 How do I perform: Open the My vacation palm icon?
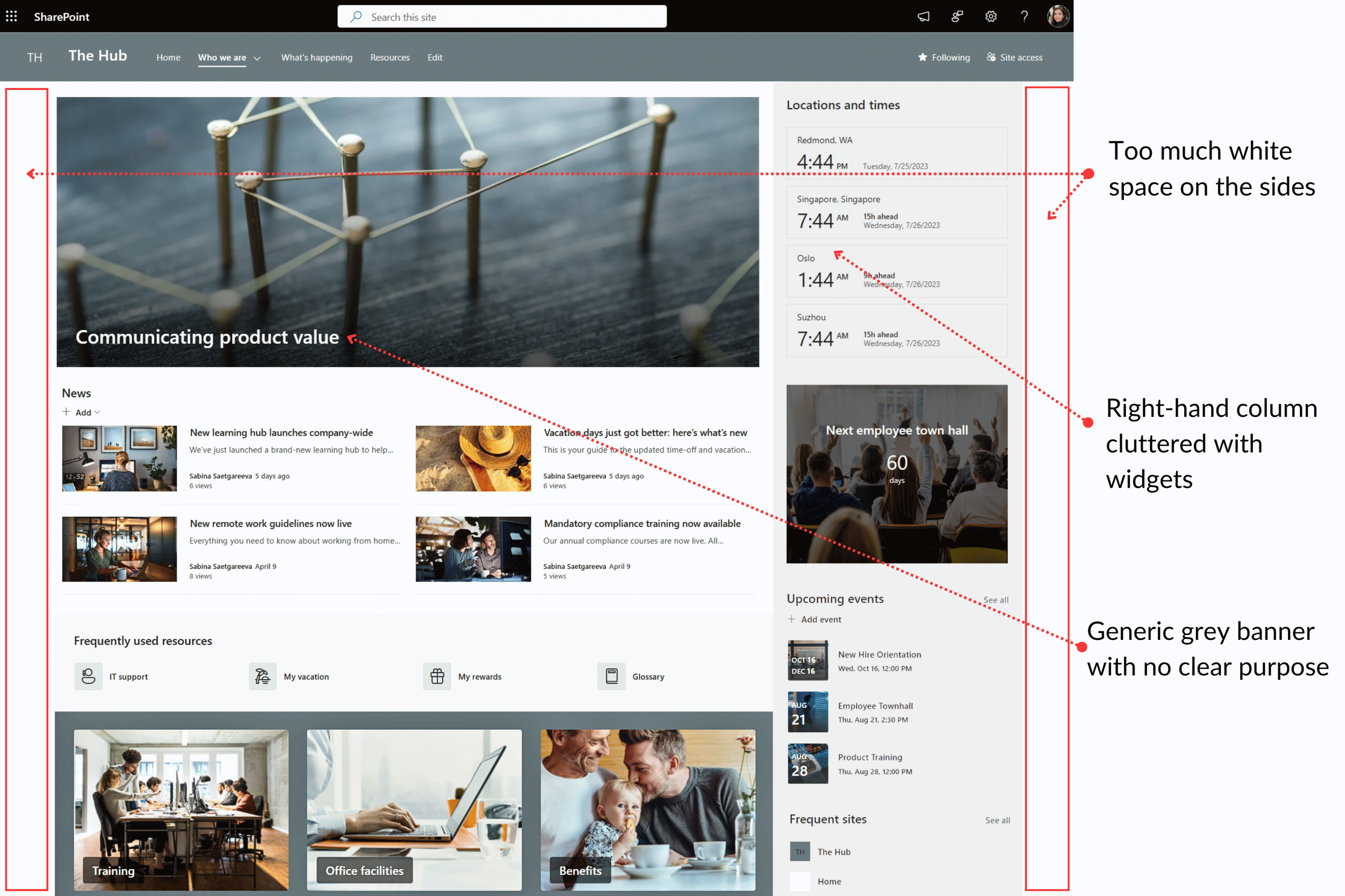tap(263, 677)
